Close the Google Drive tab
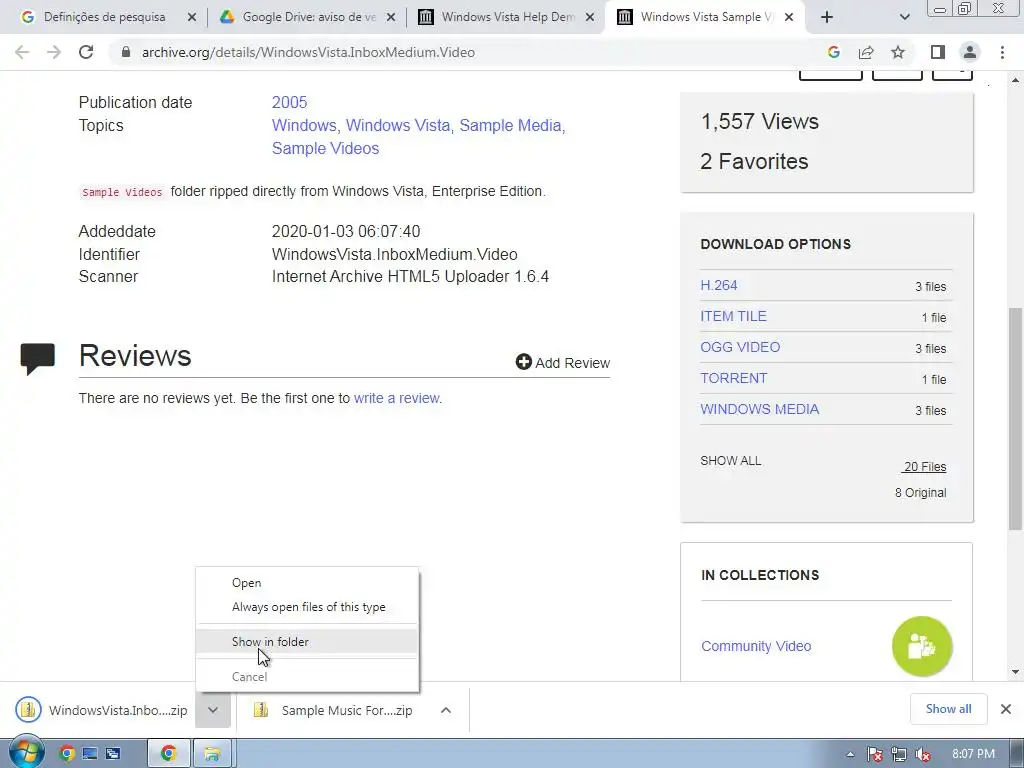This screenshot has height=768, width=1024. pyautogui.click(x=391, y=18)
